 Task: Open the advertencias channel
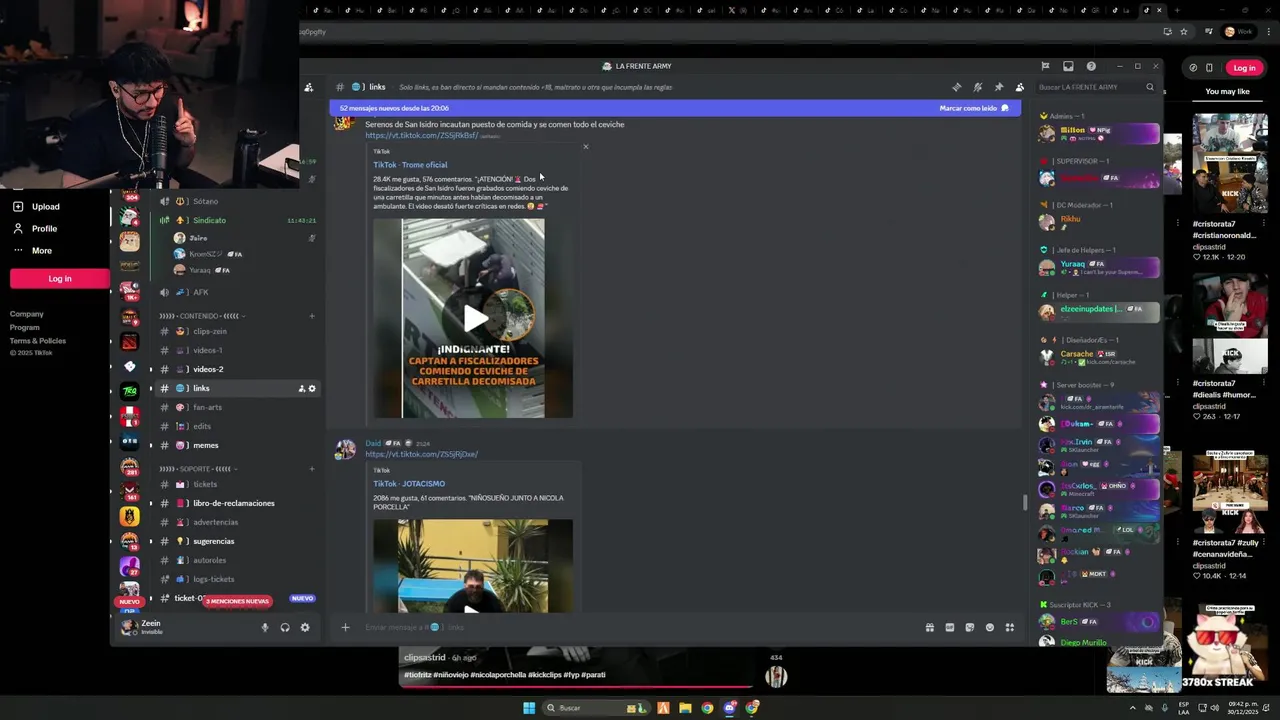pos(238,522)
